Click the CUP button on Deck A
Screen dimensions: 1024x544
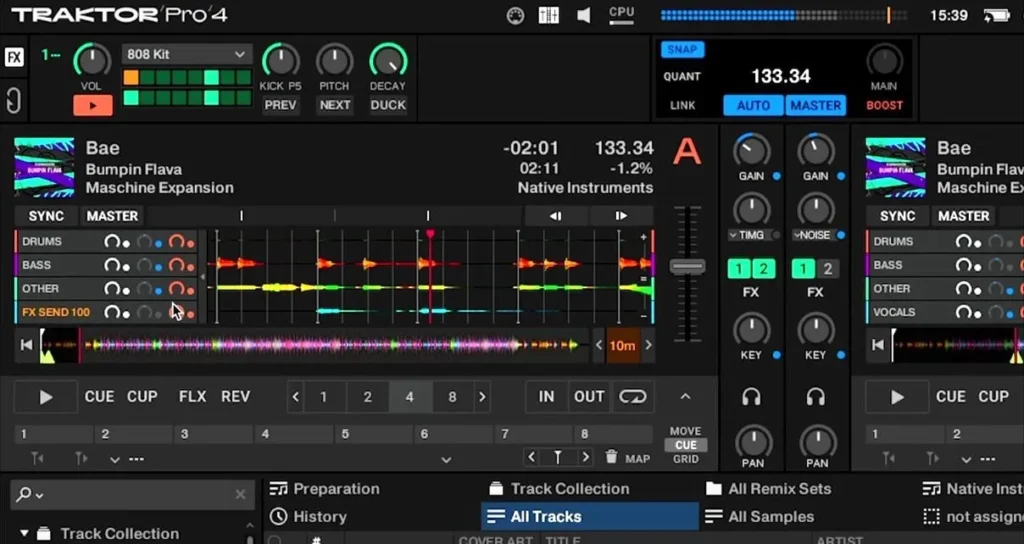(x=142, y=397)
